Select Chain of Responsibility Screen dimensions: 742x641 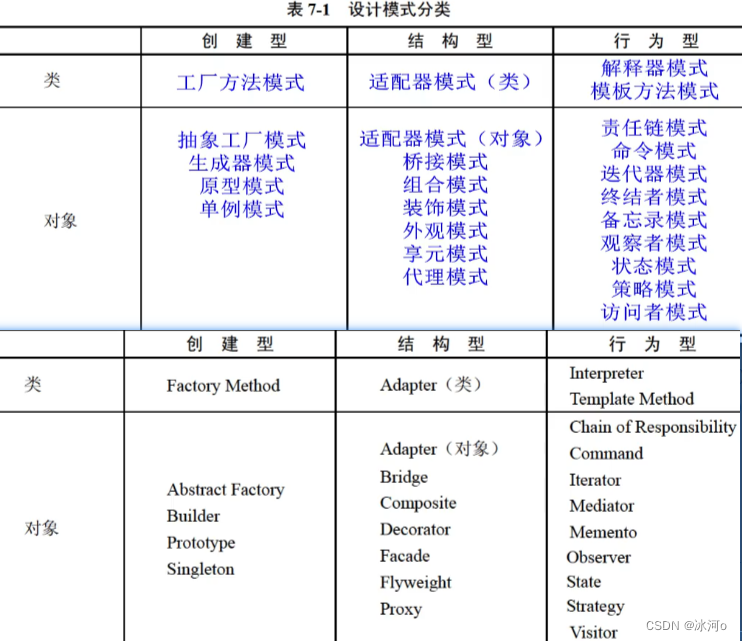point(653,427)
